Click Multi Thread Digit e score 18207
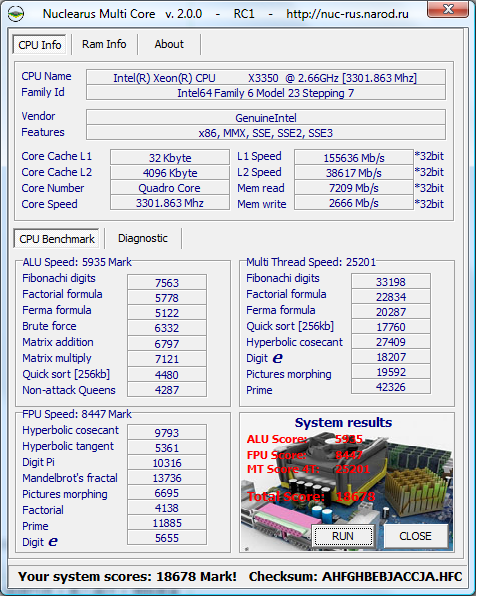 tap(391, 357)
